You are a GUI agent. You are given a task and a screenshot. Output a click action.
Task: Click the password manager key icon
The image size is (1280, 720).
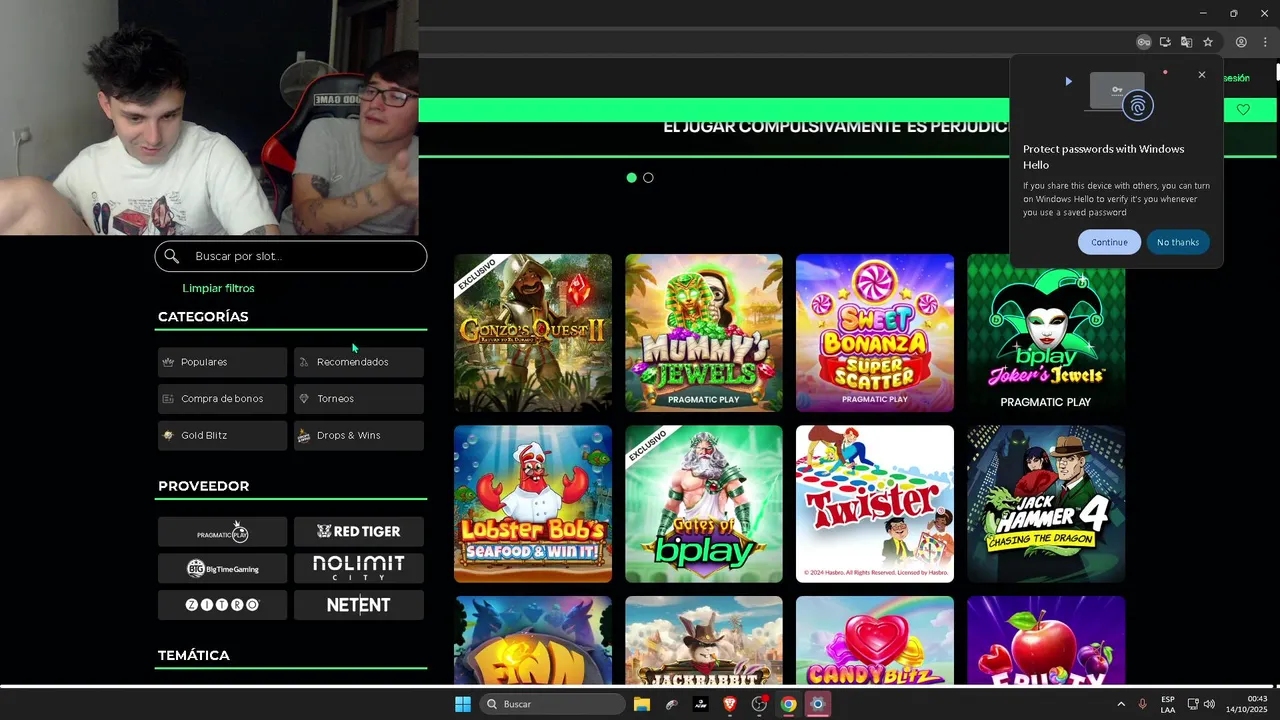point(1144,42)
